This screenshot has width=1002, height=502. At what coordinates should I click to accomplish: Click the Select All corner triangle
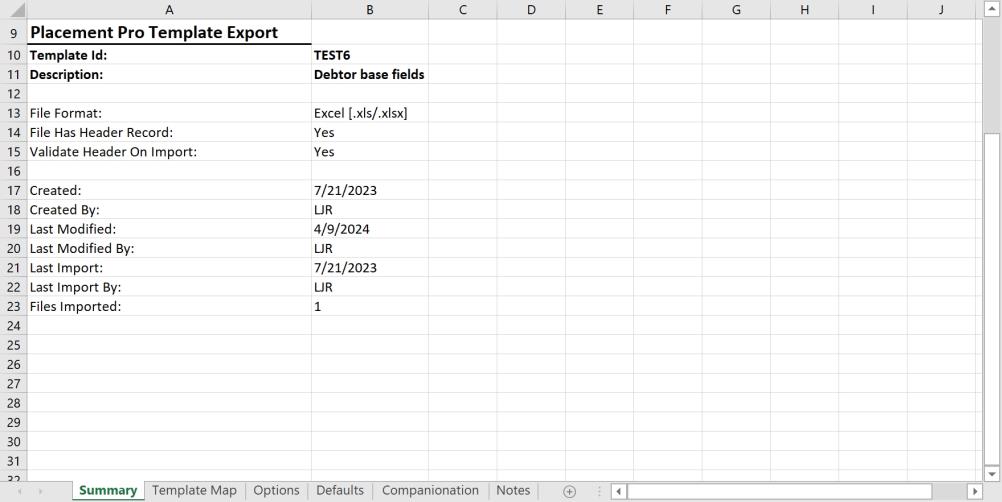pyautogui.click(x=12, y=10)
